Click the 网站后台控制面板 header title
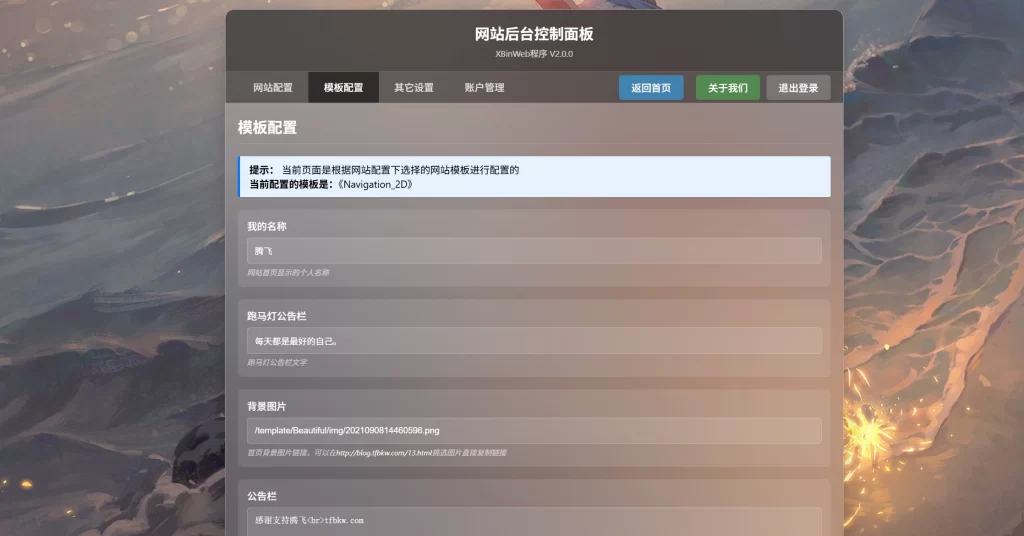The height and width of the screenshot is (536, 1024). pyautogui.click(x=534, y=34)
